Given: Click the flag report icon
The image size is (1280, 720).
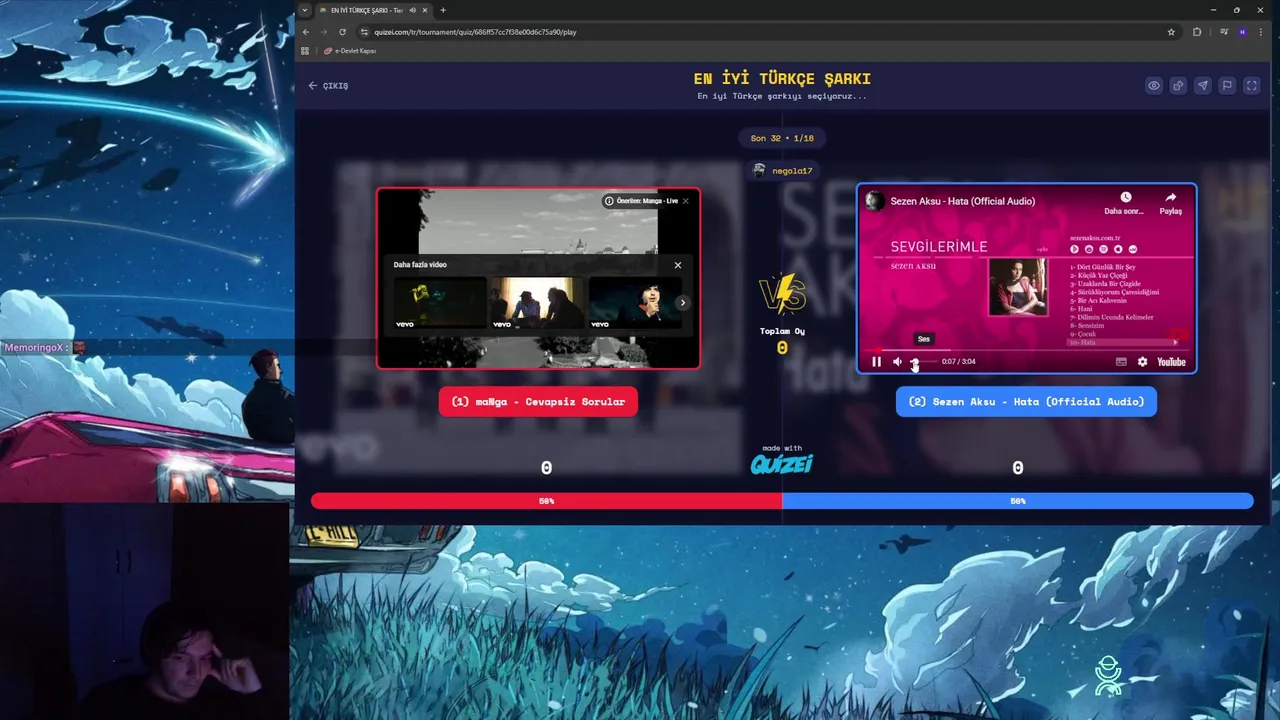Looking at the screenshot, I should pyautogui.click(x=1227, y=86).
